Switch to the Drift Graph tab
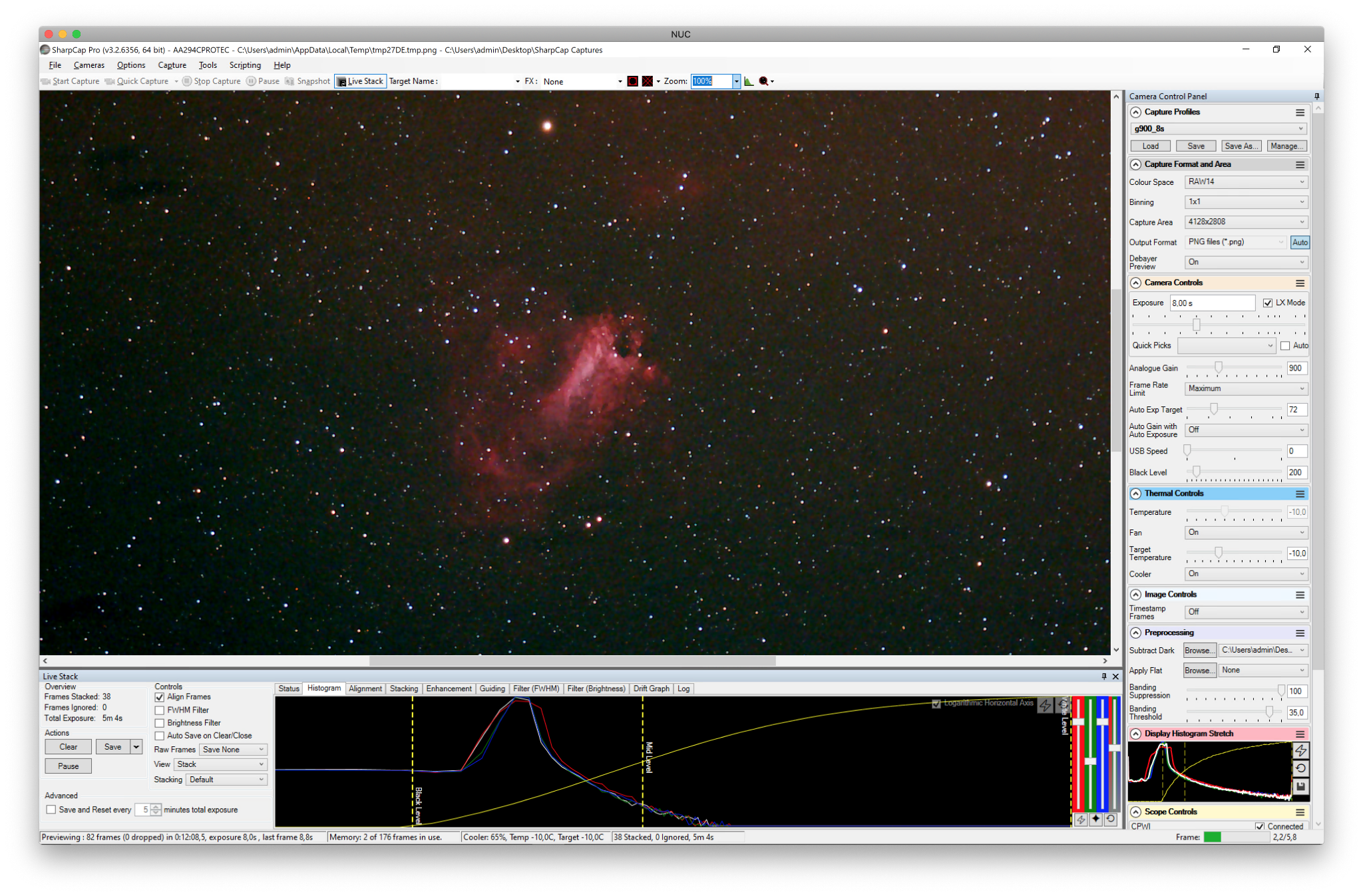1363x896 pixels. click(x=652, y=689)
